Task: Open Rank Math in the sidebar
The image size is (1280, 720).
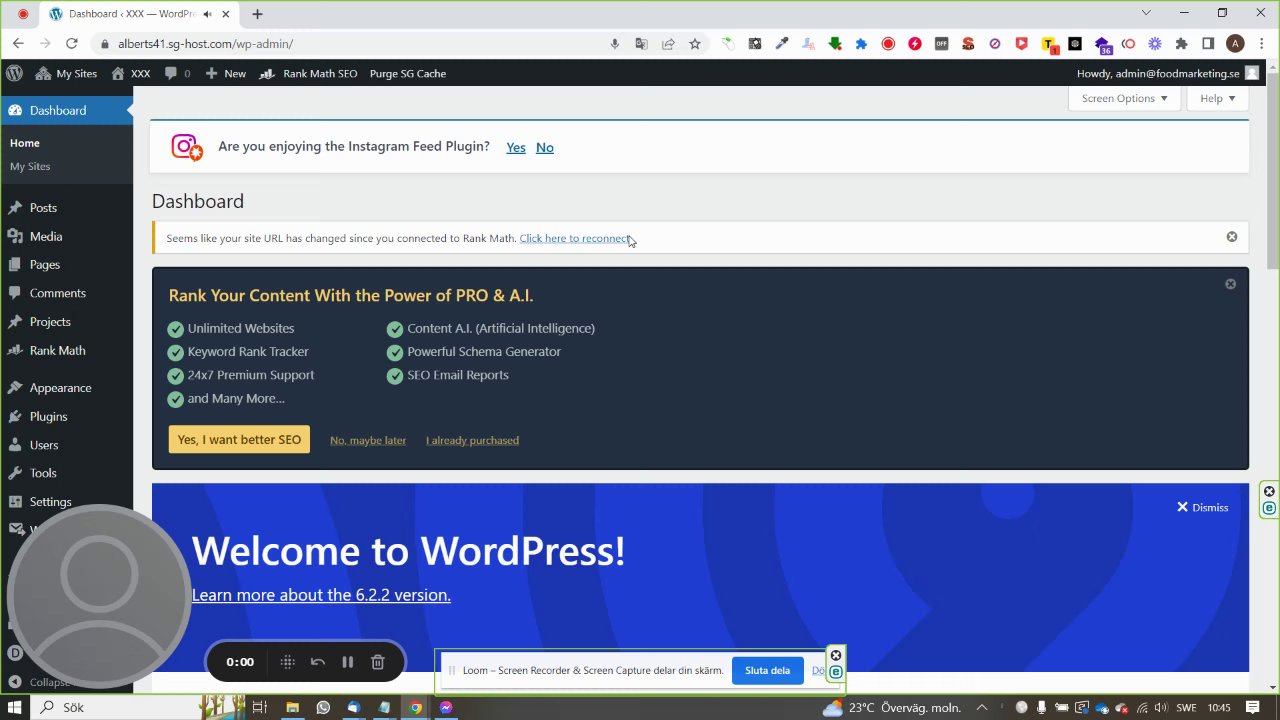Action: pyautogui.click(x=66, y=350)
